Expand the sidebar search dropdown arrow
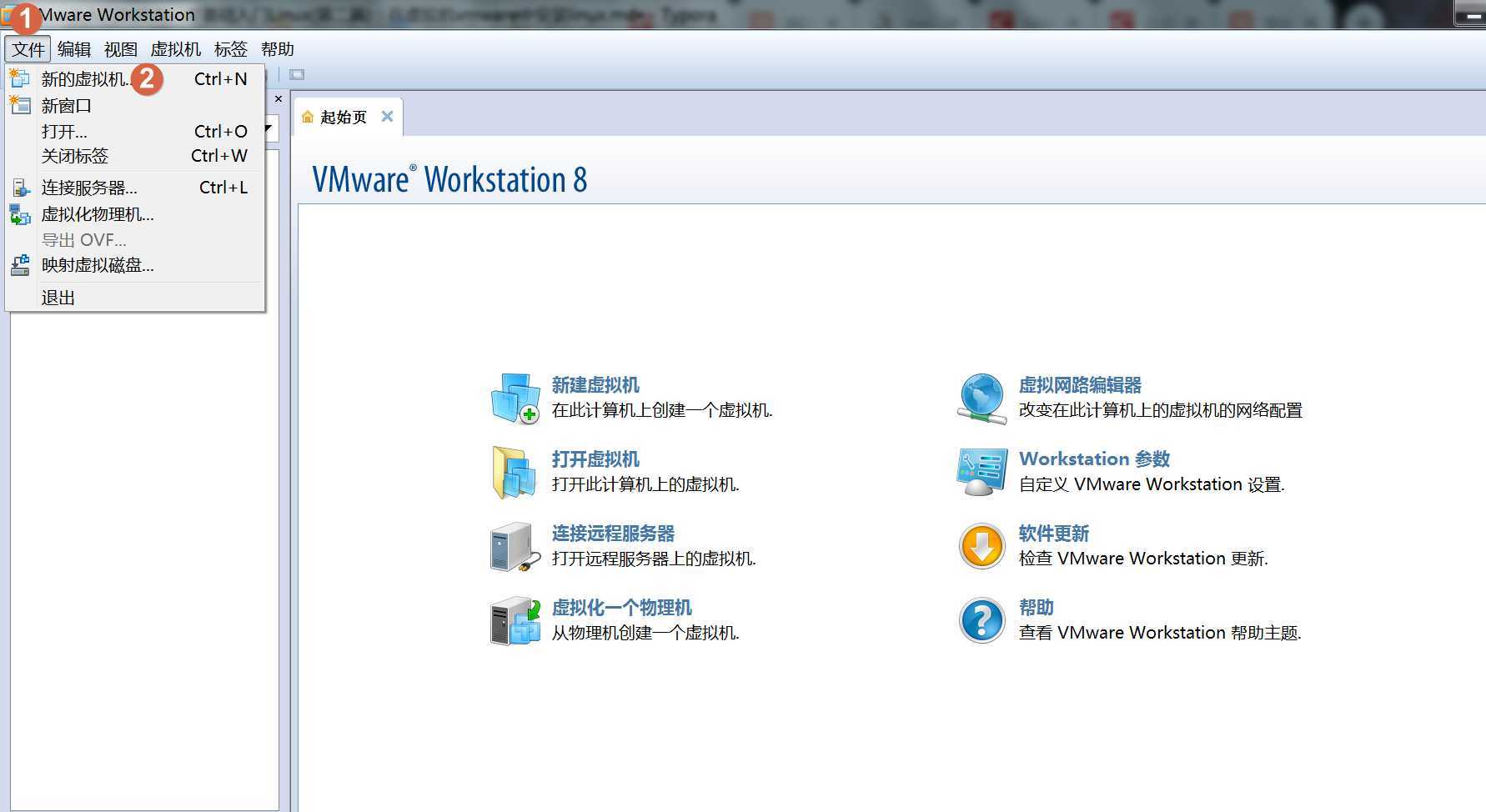 [x=269, y=128]
